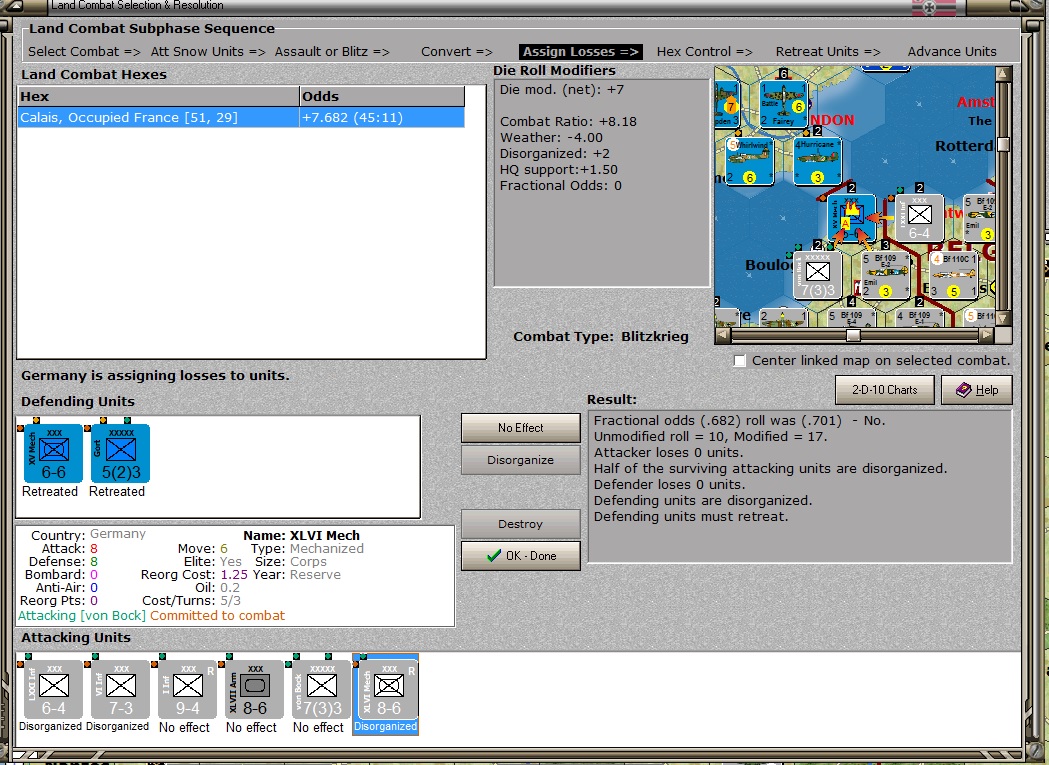
Task: Click the Whirlwind fighter counter on map
Action: 750,161
